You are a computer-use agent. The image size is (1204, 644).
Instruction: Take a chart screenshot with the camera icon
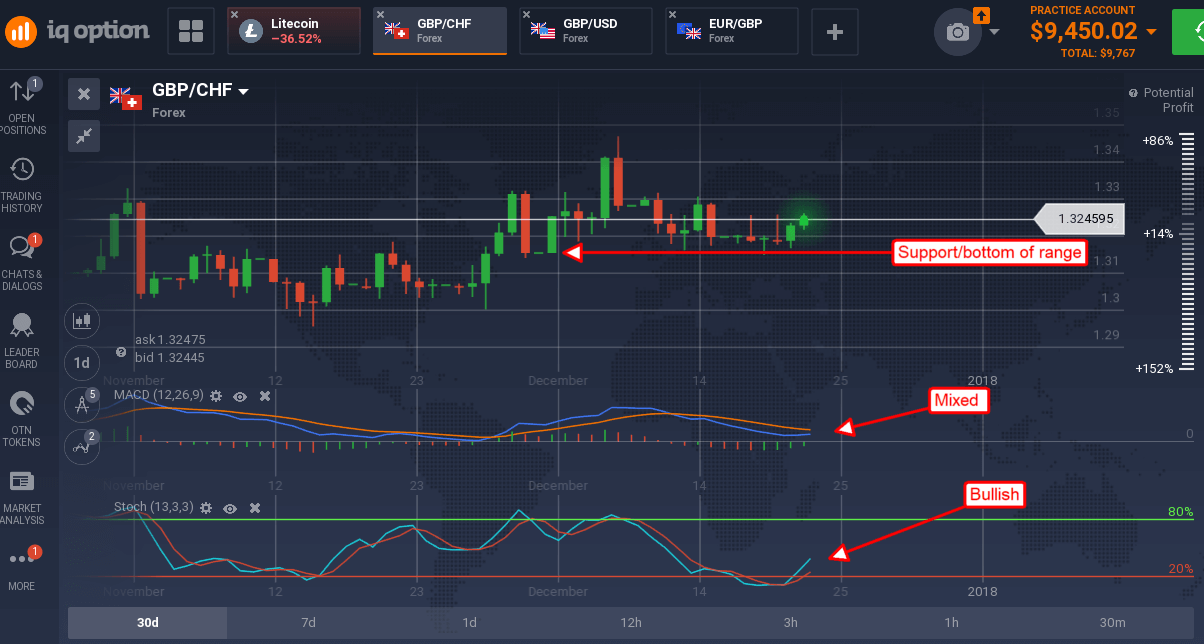pyautogui.click(x=958, y=32)
